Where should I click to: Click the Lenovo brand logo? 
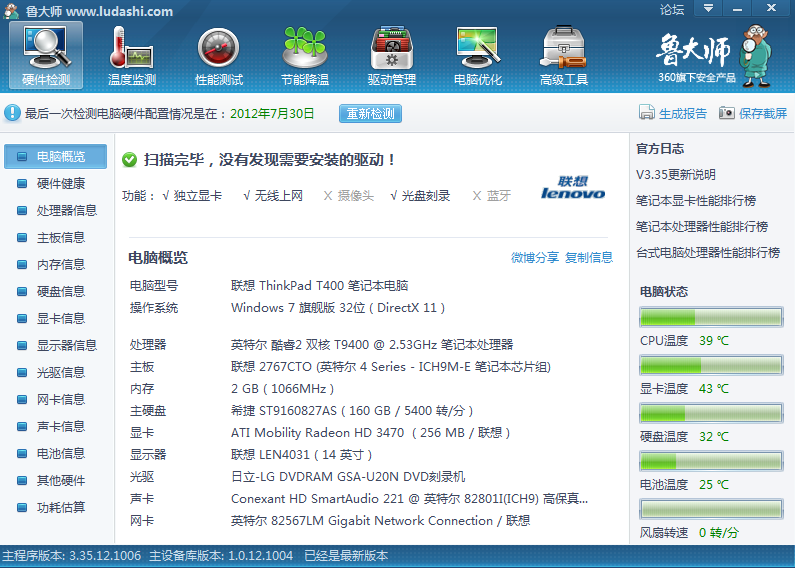point(573,189)
